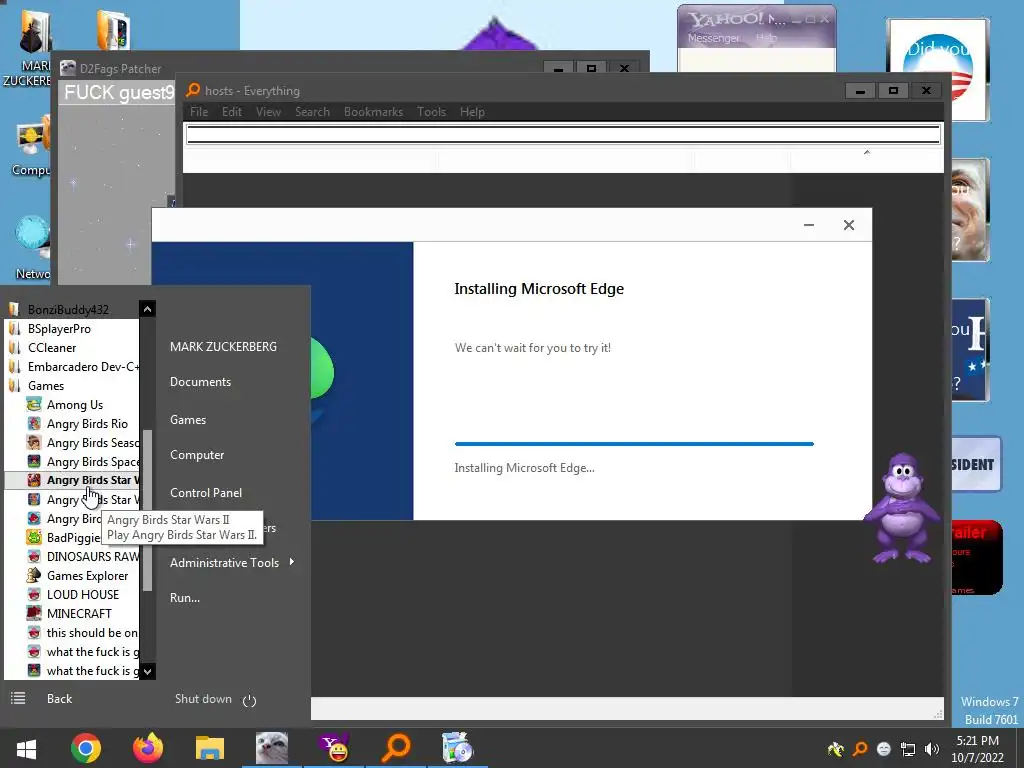Open Among Us game entry
The width and height of the screenshot is (1024, 768).
click(x=74, y=405)
